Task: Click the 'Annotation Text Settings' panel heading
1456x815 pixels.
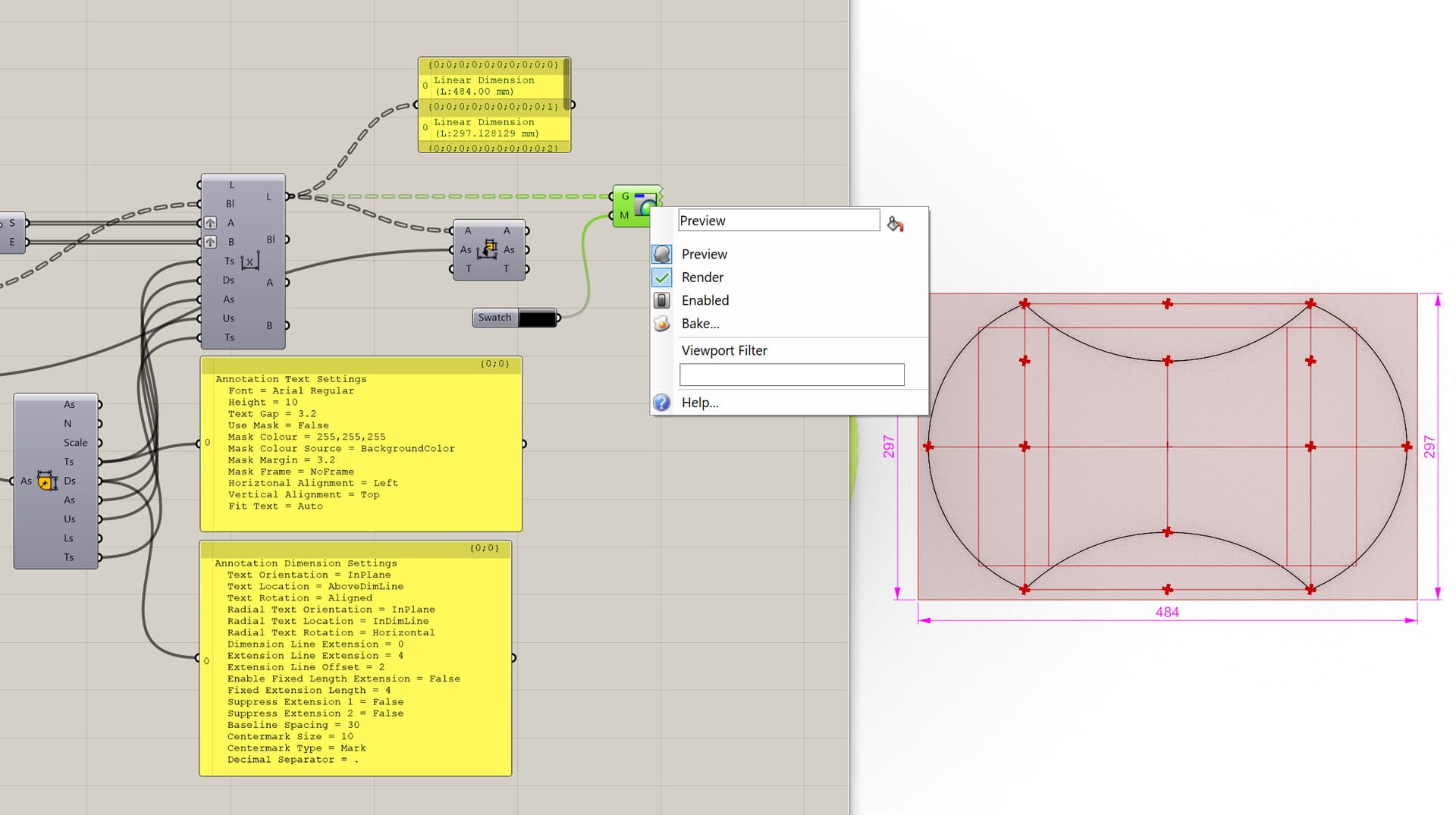Action: [x=291, y=379]
